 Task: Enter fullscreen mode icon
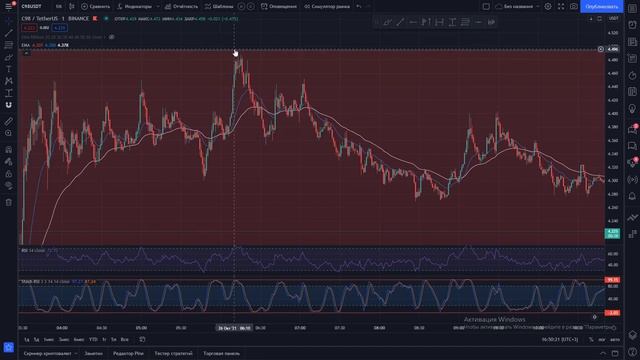(x=561, y=7)
